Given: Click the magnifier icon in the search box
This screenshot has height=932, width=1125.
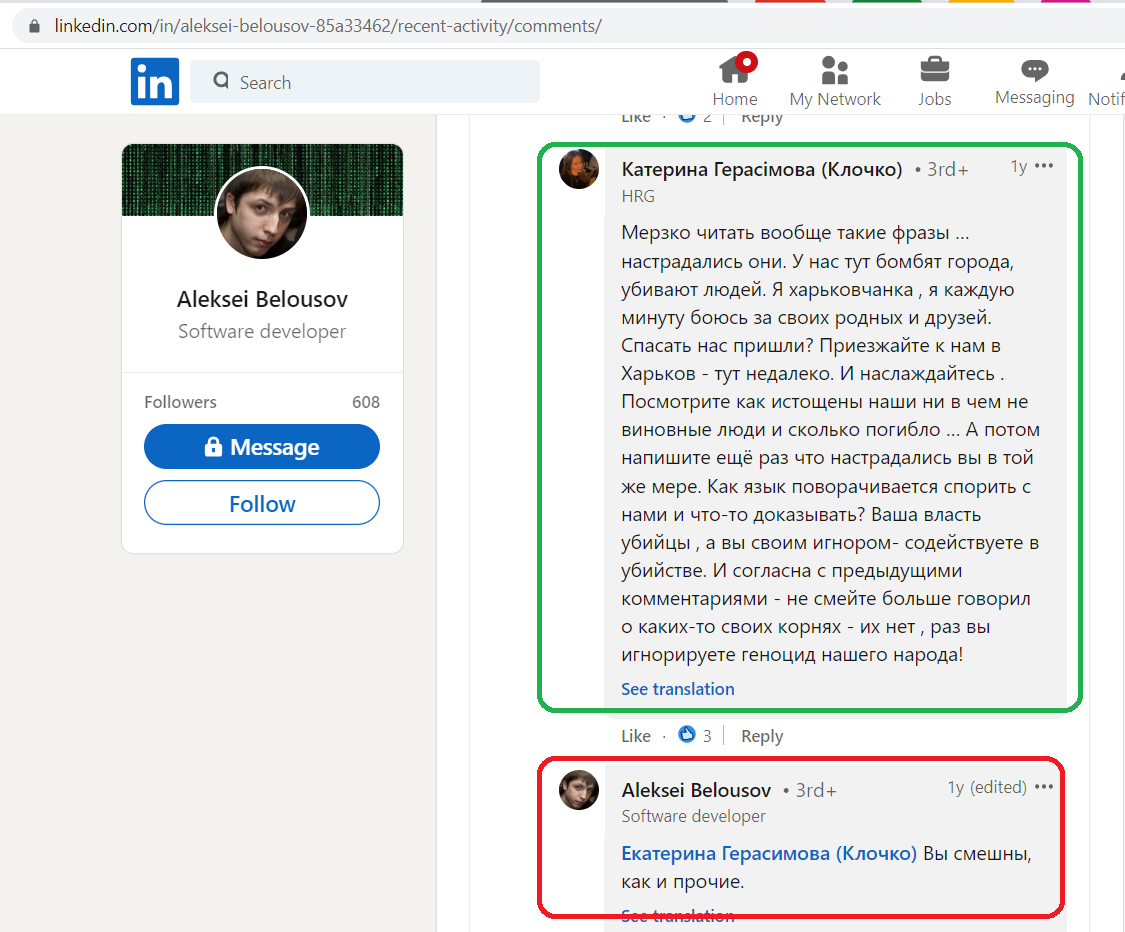Looking at the screenshot, I should pos(221,80).
